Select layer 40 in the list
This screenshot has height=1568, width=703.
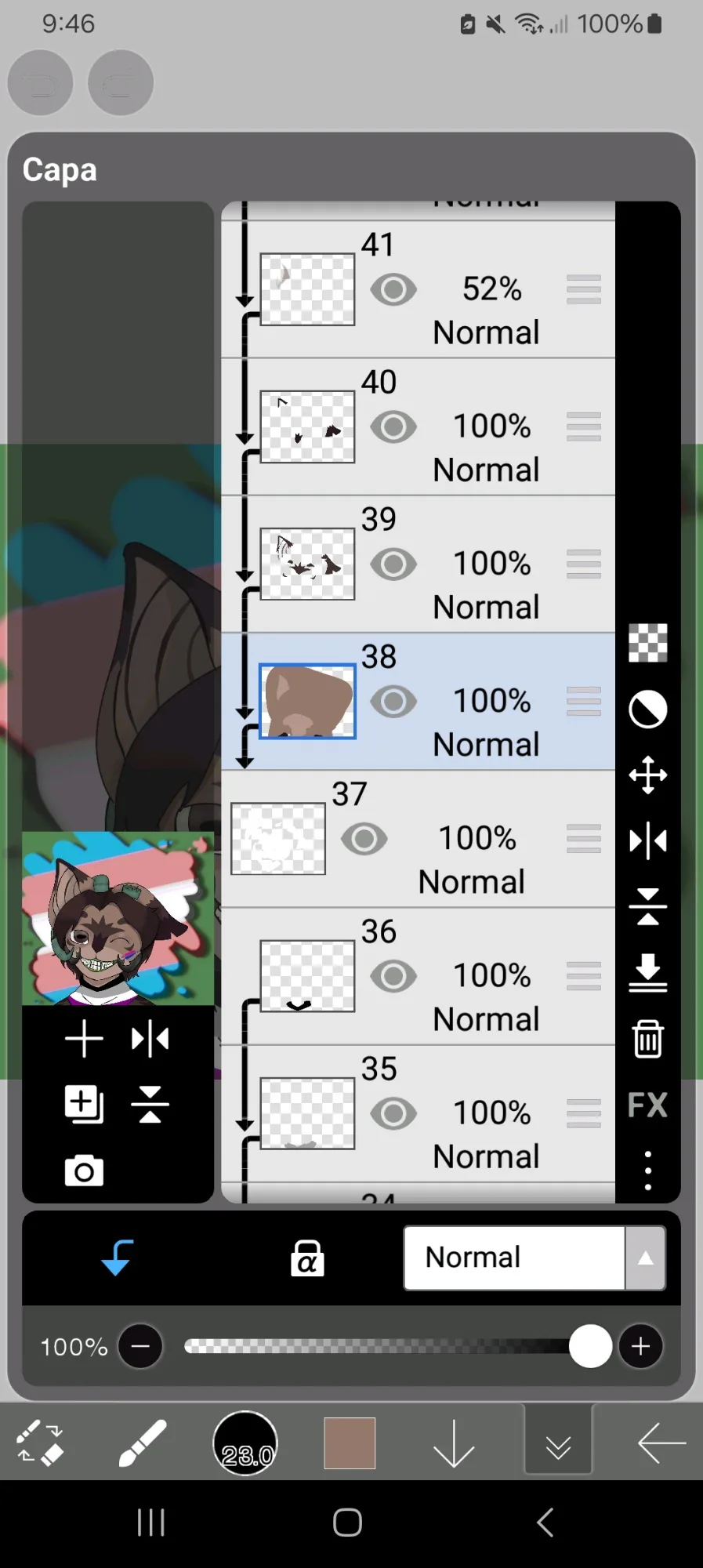coord(419,426)
